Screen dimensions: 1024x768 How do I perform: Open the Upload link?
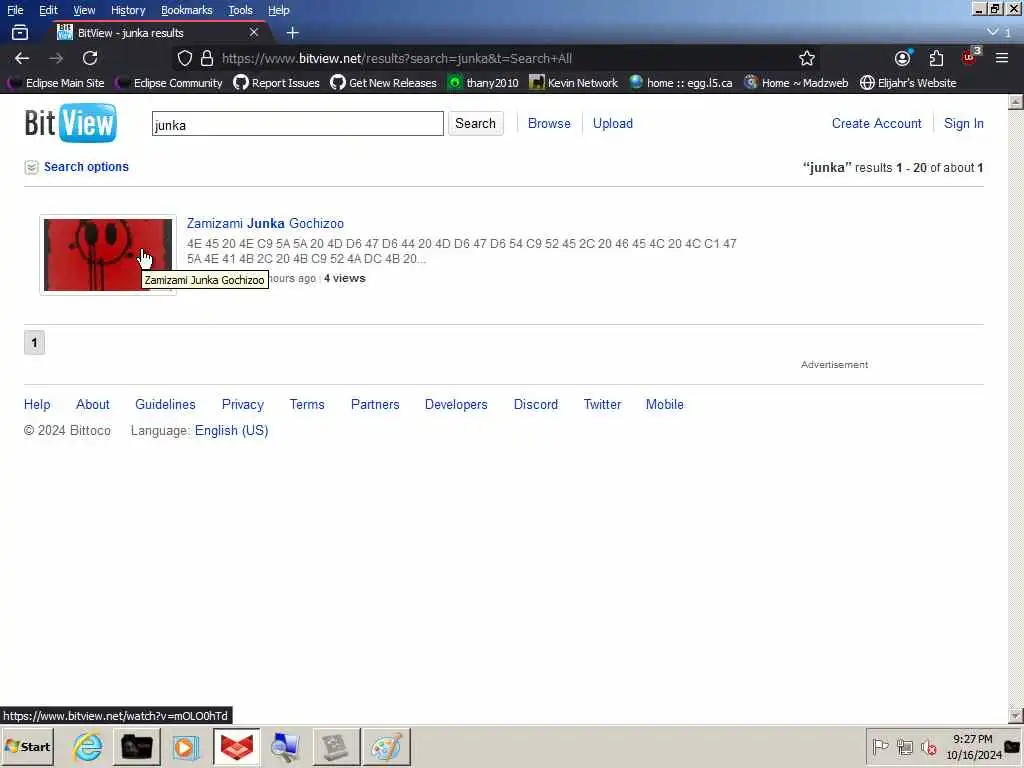(613, 123)
